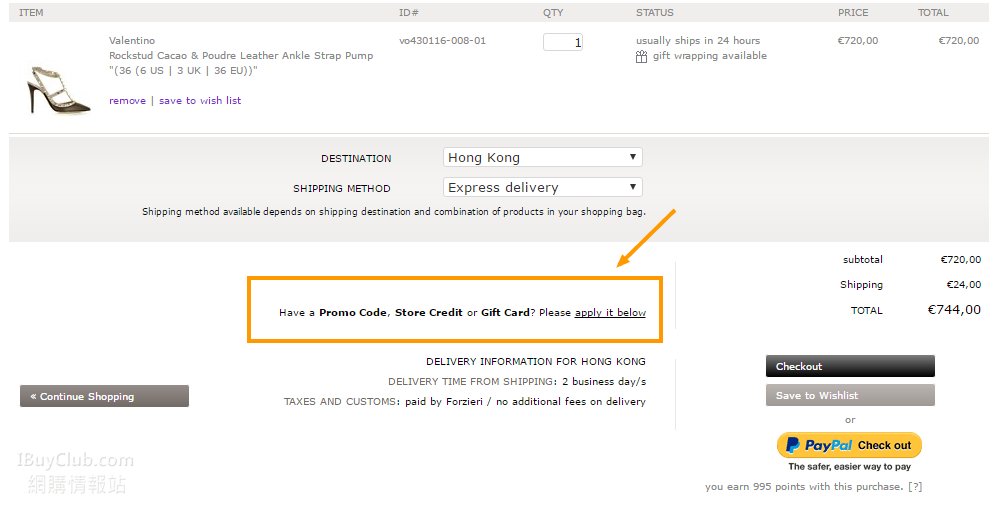Click the Save to Wishlist button
The width and height of the screenshot is (997, 512).
click(850, 395)
